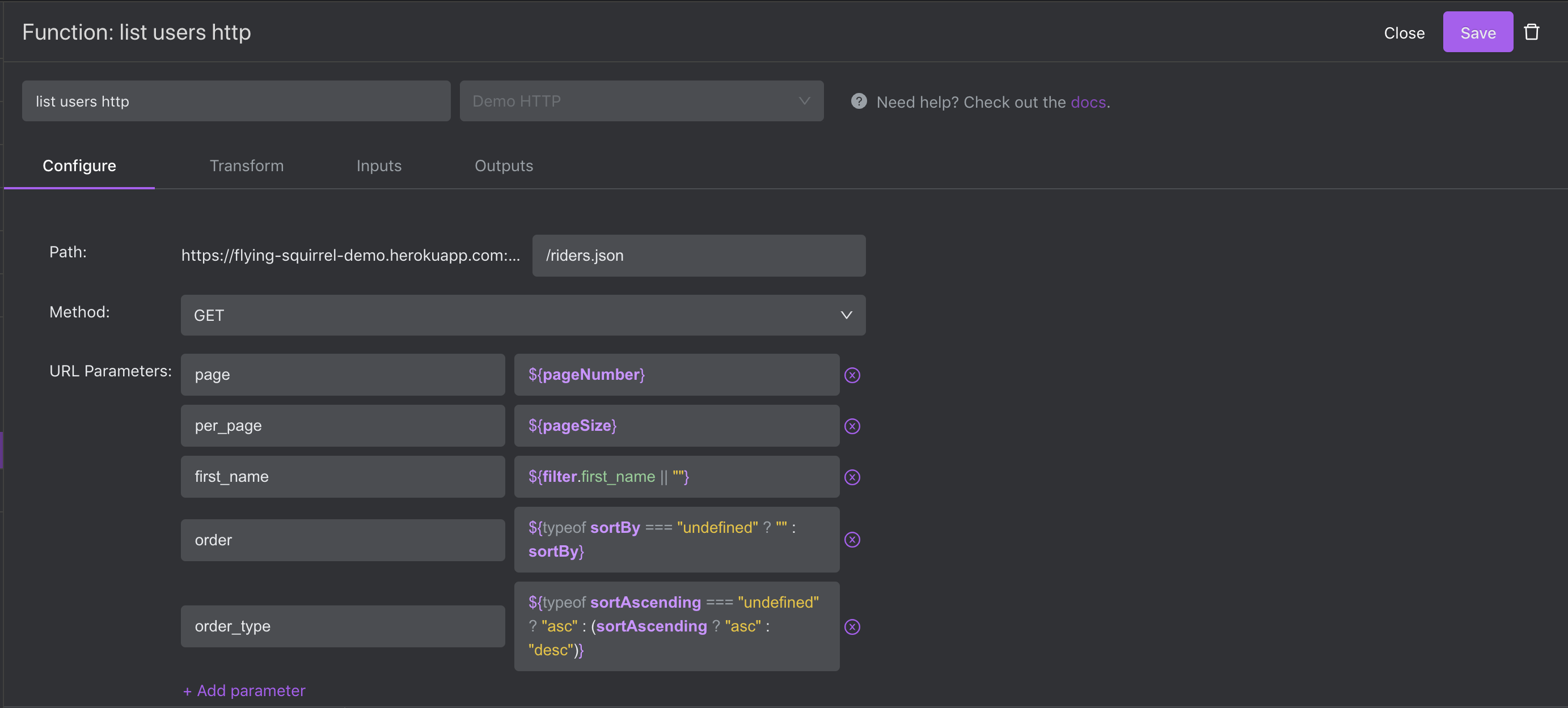
Task: Click help question mark icon
Action: 859,101
